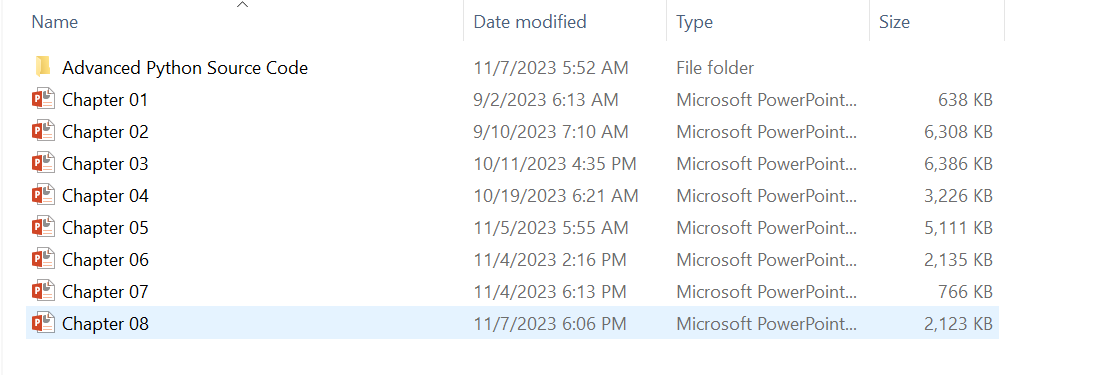Sort files by the Date modified column

point(530,22)
